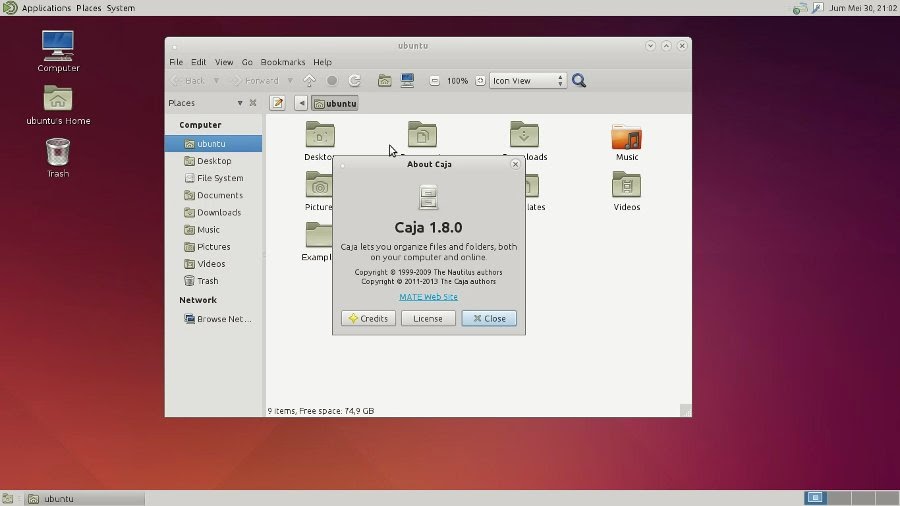Screen dimensions: 900x506
Task: Select Documents folder icon in file view
Action: 422,135
